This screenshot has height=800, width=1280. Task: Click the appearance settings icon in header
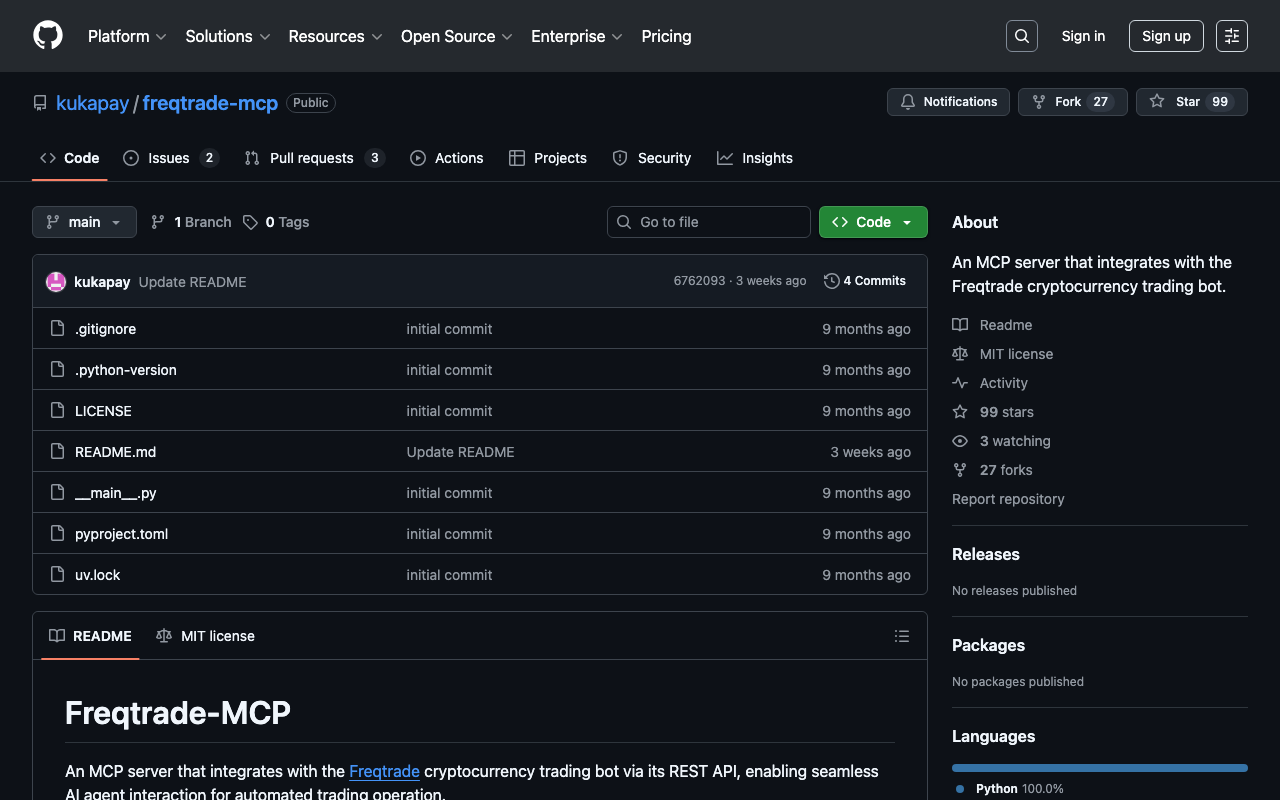coord(1231,36)
